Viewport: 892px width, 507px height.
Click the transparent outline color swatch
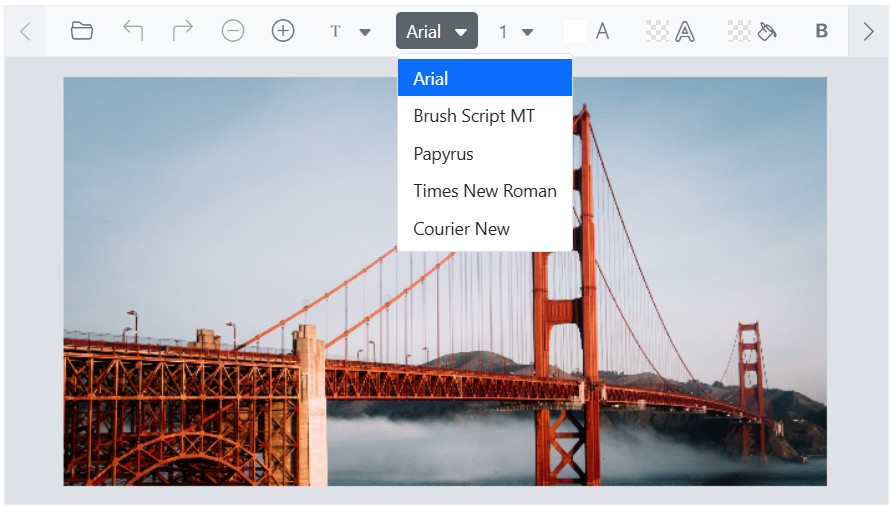[657, 31]
